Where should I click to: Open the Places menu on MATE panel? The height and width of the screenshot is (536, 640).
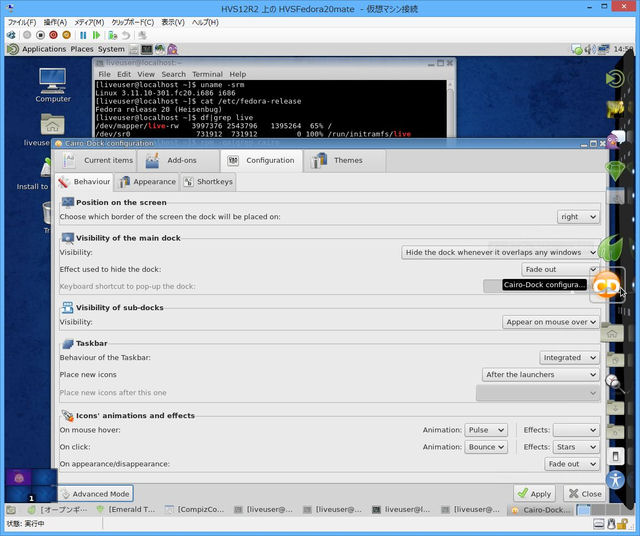82,49
